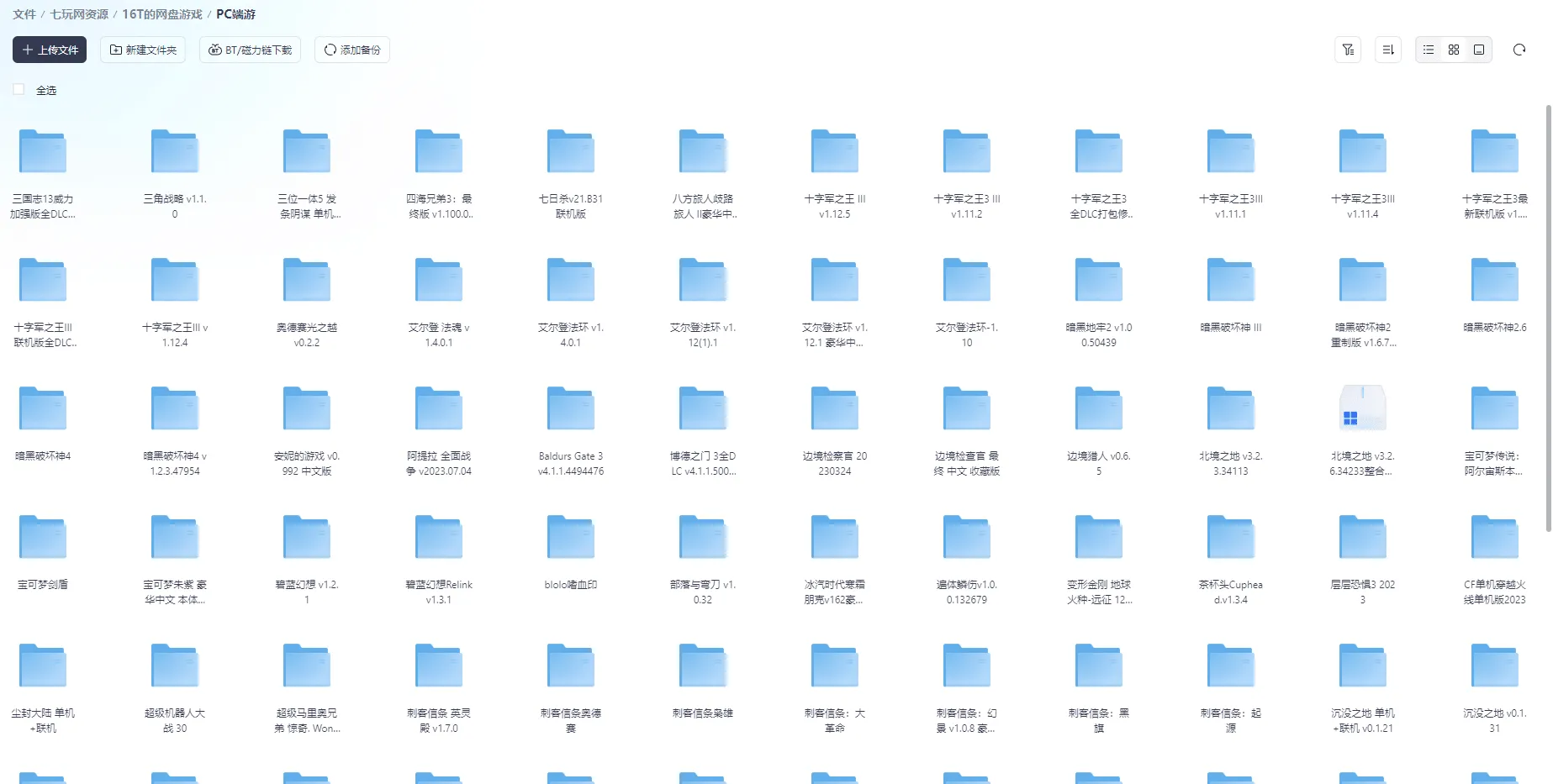Select the 碧蓝幻想Relink v1.3.1 folder

click(439, 559)
